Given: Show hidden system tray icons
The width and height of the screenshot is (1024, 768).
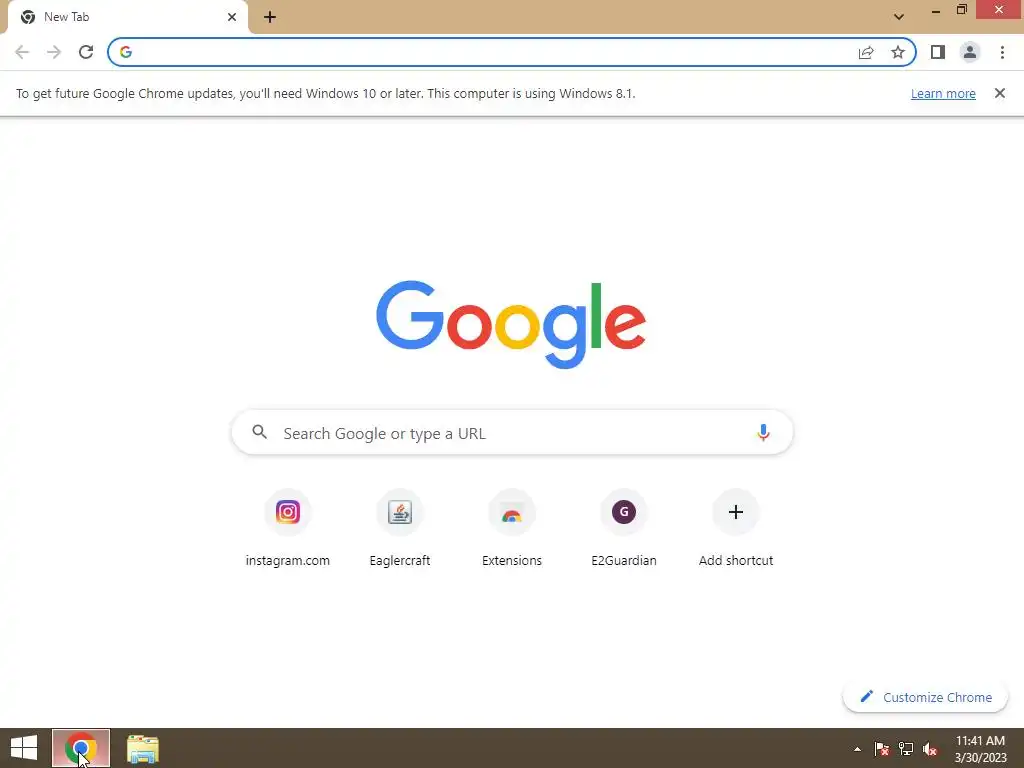Looking at the screenshot, I should [x=857, y=749].
